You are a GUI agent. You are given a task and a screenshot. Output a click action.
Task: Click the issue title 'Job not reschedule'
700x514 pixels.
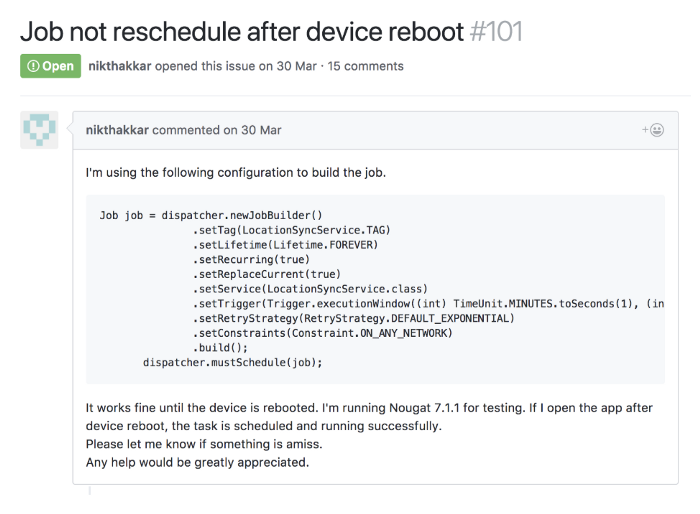point(242,31)
